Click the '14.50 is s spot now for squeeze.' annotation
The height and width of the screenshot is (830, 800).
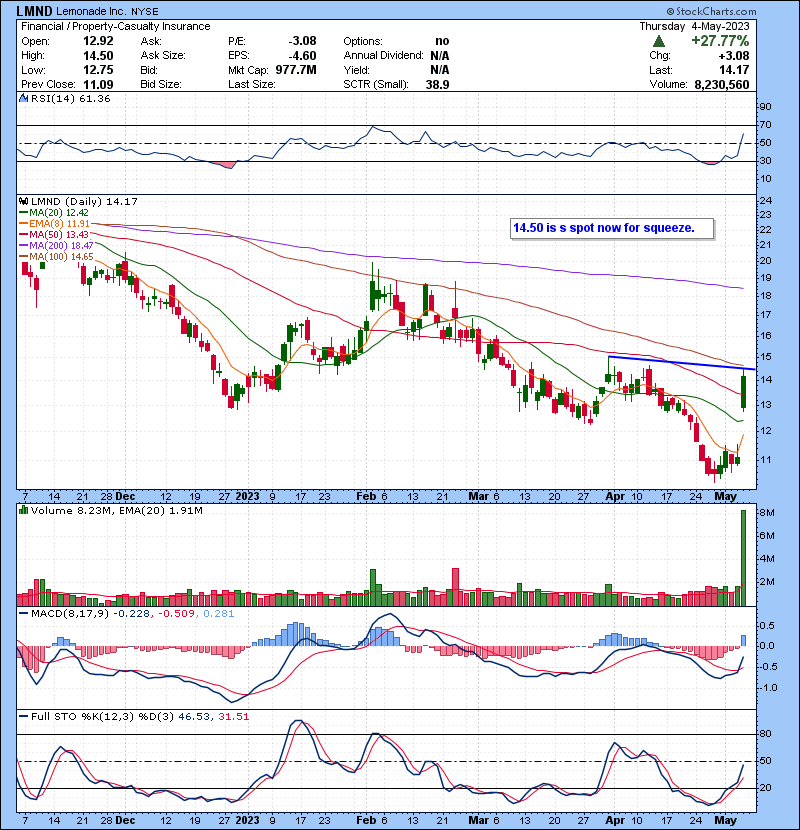pos(612,228)
